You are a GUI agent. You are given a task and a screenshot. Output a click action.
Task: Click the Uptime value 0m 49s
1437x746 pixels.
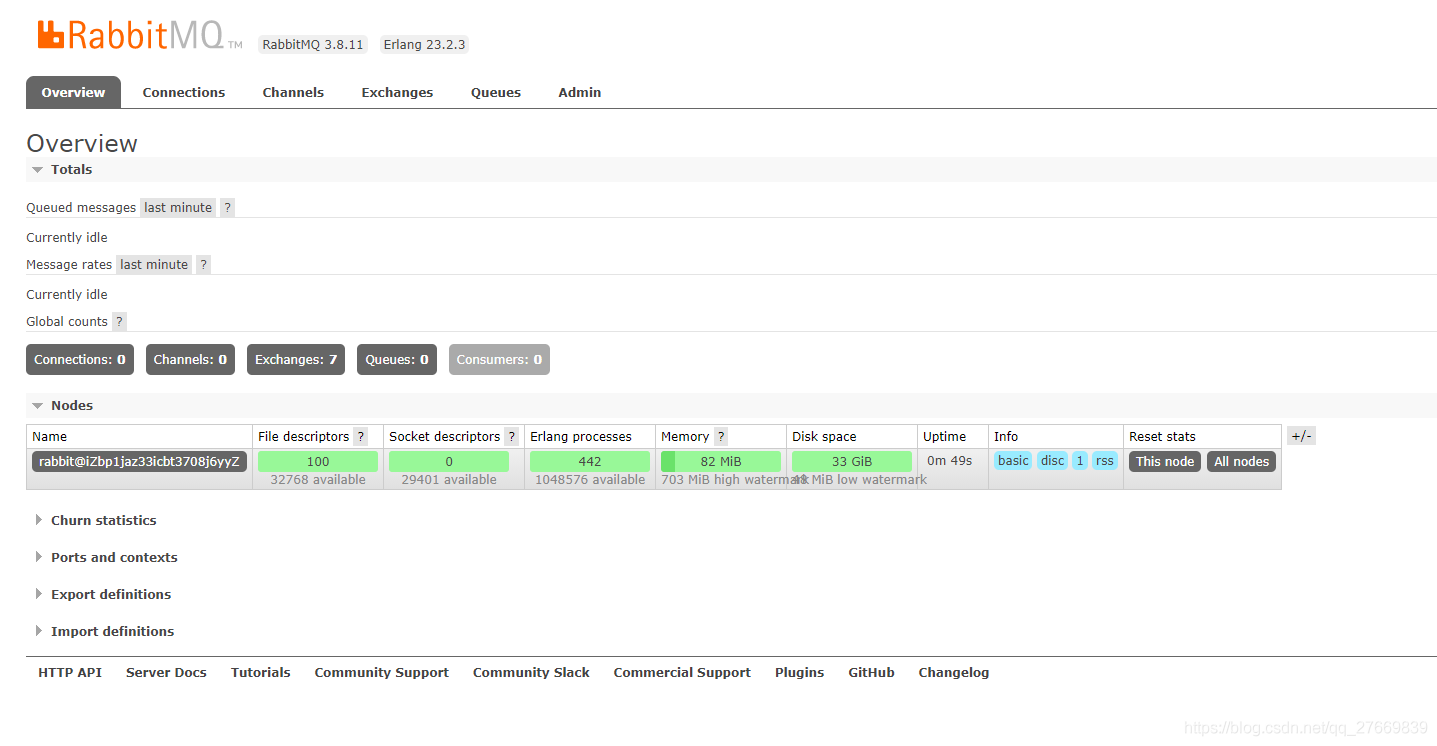(x=950, y=461)
